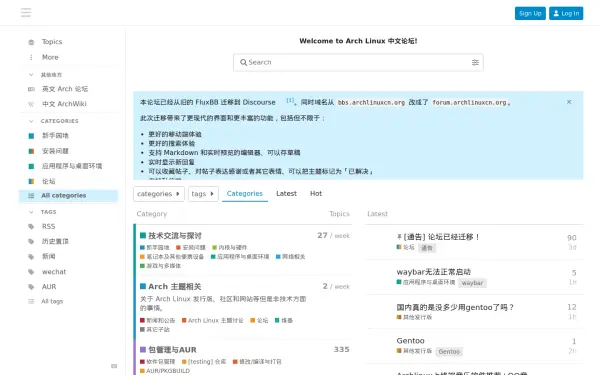Open Topics in the sidebar
Viewport: 600px width, 375px height.
click(52, 42)
